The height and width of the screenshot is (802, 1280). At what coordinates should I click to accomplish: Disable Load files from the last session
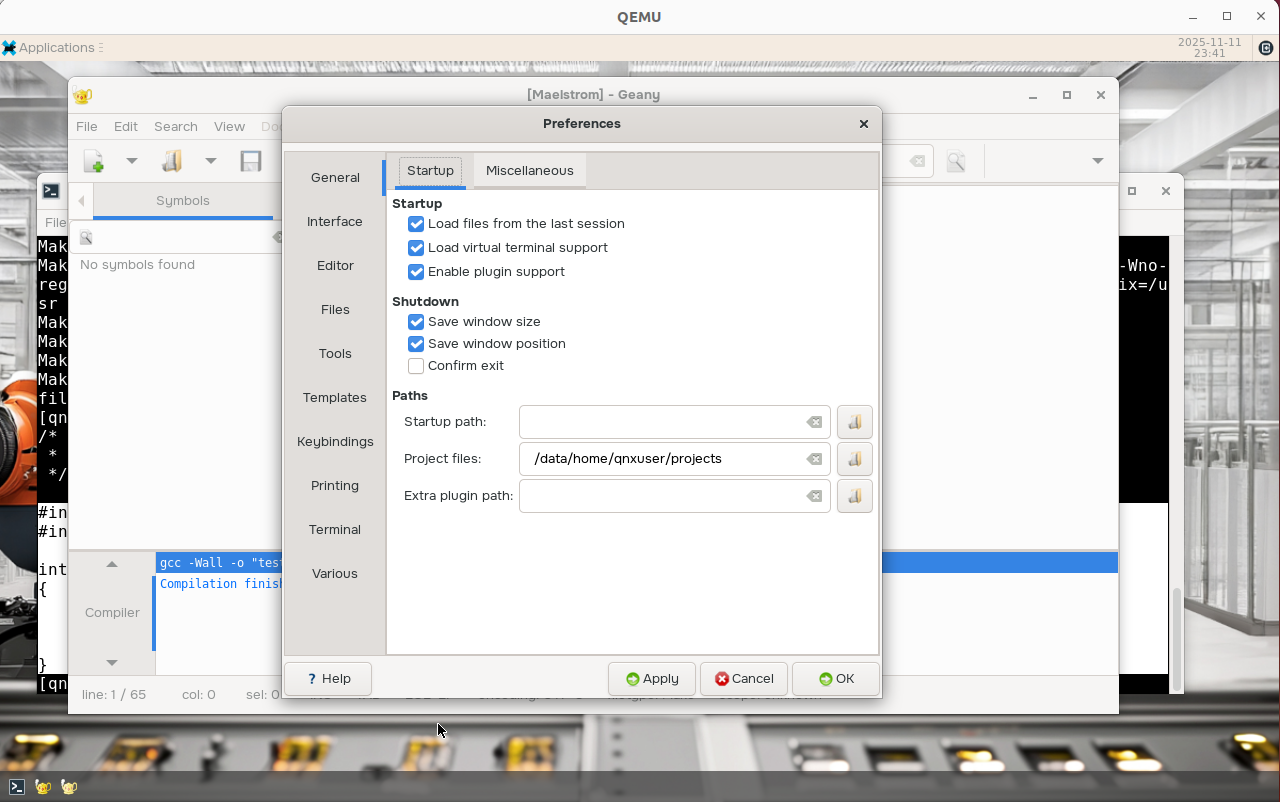click(x=416, y=224)
